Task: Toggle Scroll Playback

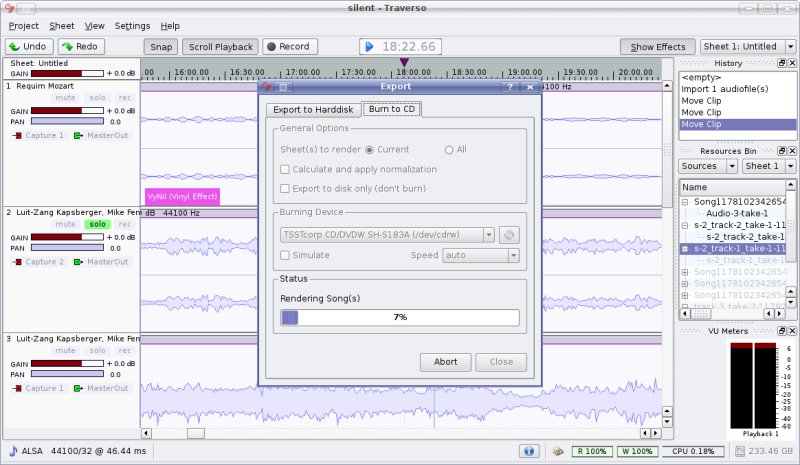Action: 220,47
